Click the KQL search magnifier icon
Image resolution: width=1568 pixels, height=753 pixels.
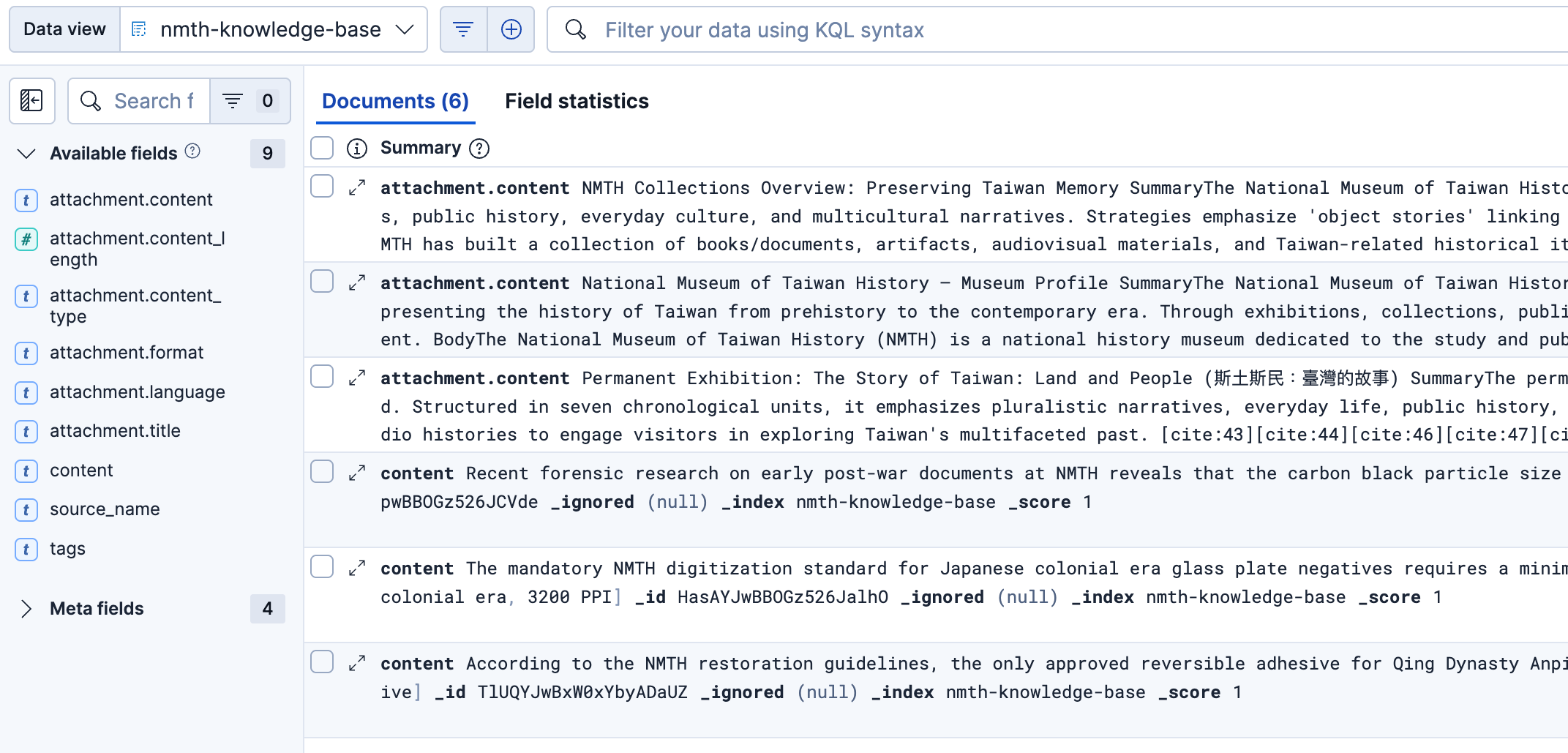(x=576, y=29)
